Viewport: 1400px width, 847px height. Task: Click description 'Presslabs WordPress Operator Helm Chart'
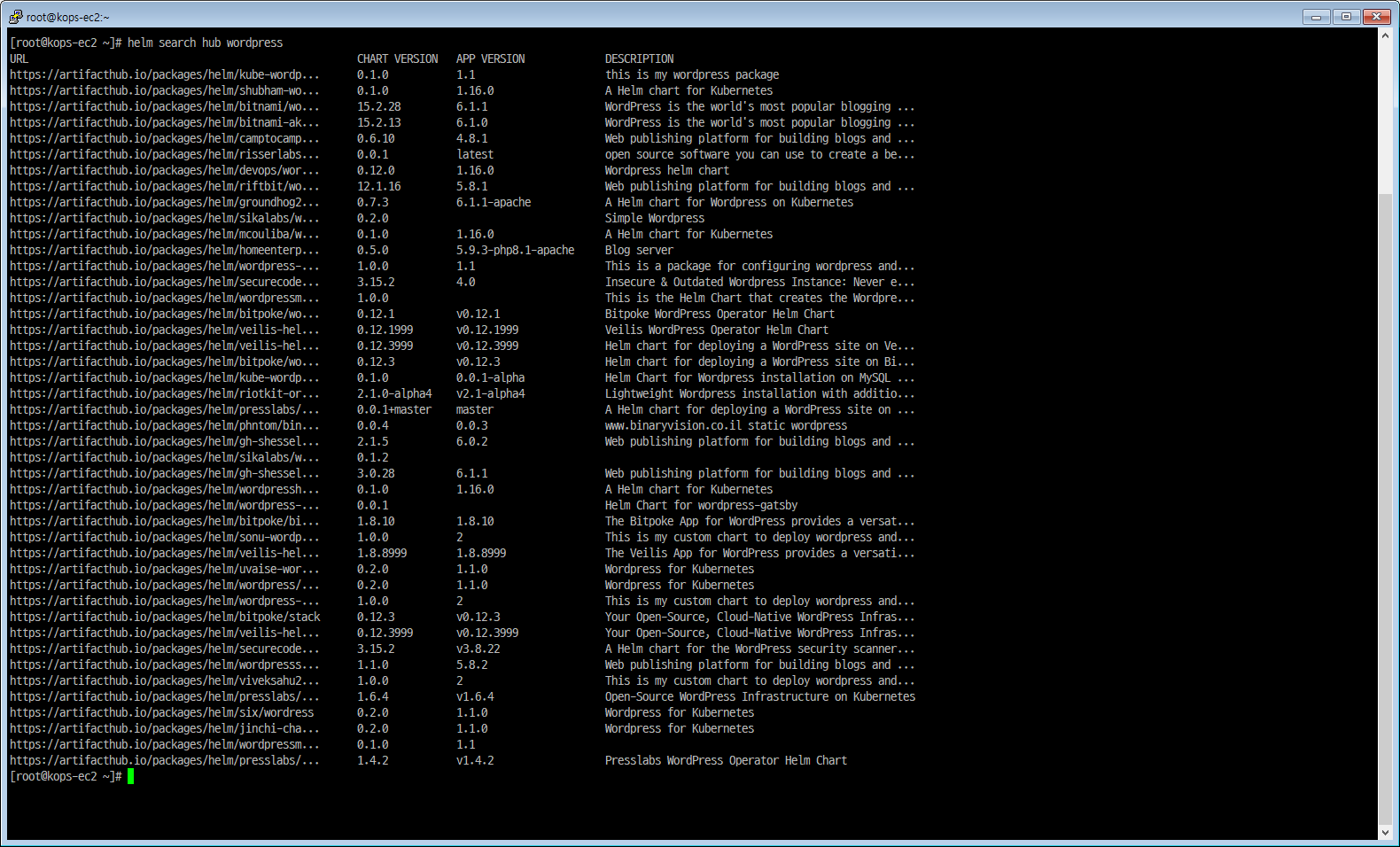[726, 760]
